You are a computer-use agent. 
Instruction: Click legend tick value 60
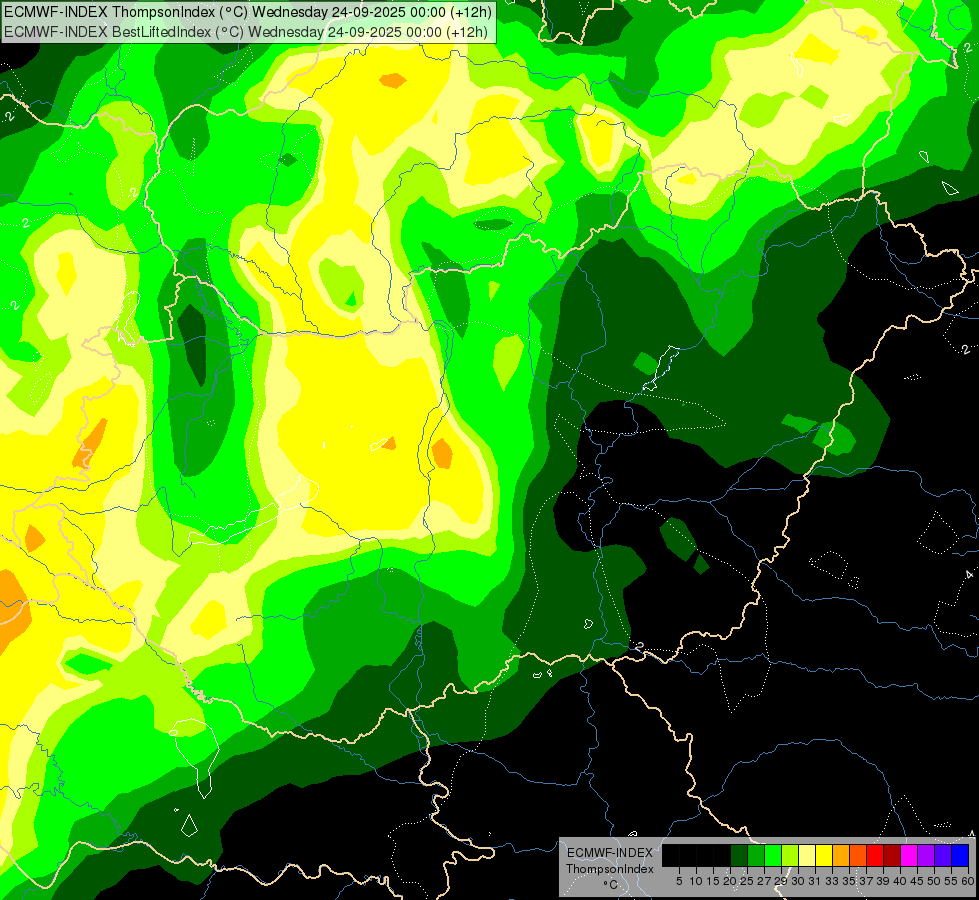(968, 881)
